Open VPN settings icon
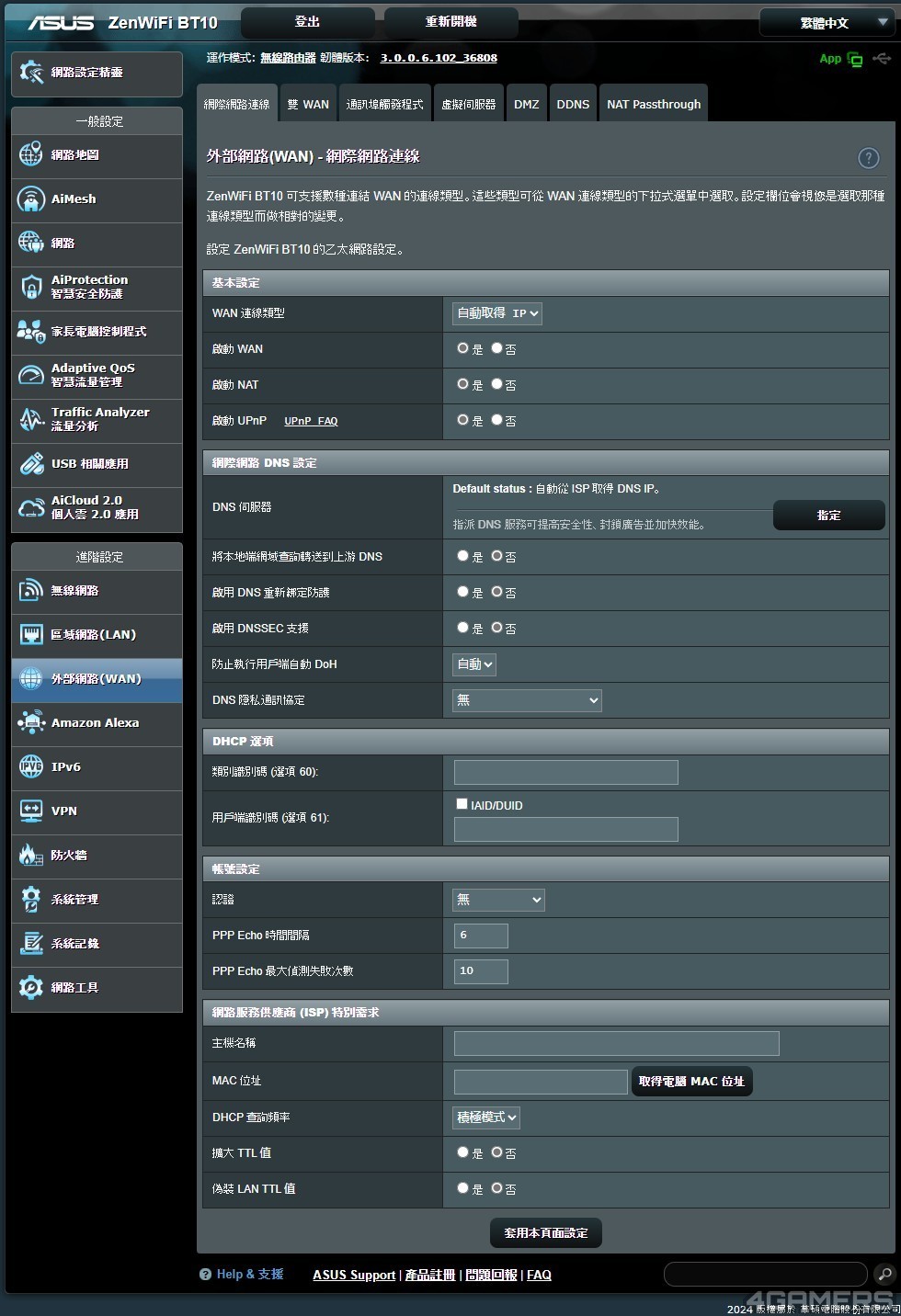Image resolution: width=901 pixels, height=1316 pixels. tap(31, 811)
